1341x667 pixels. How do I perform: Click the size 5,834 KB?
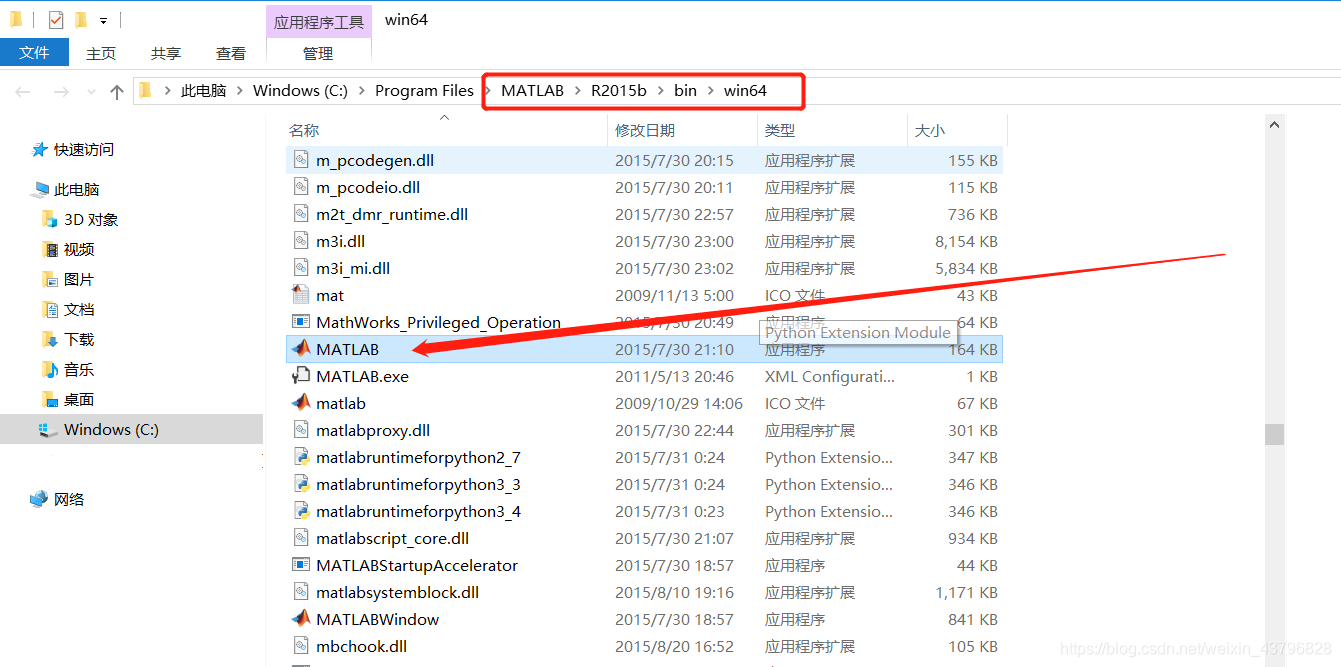pyautogui.click(x=966, y=268)
